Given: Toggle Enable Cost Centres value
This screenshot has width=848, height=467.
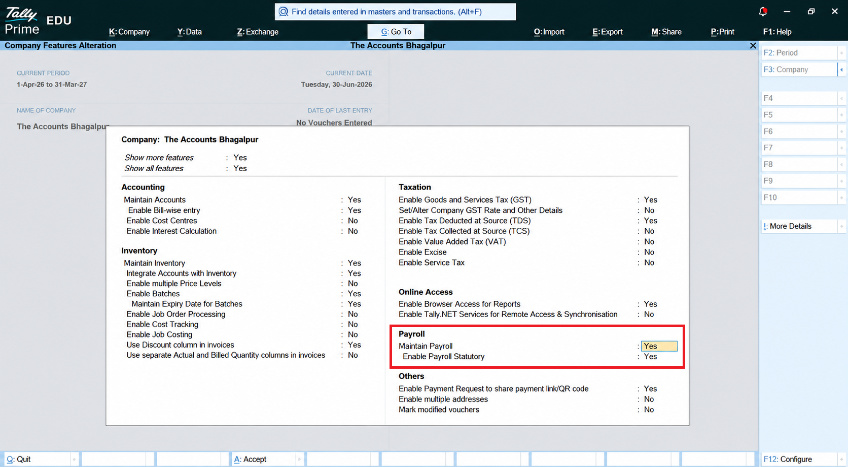Looking at the screenshot, I should pos(353,221).
